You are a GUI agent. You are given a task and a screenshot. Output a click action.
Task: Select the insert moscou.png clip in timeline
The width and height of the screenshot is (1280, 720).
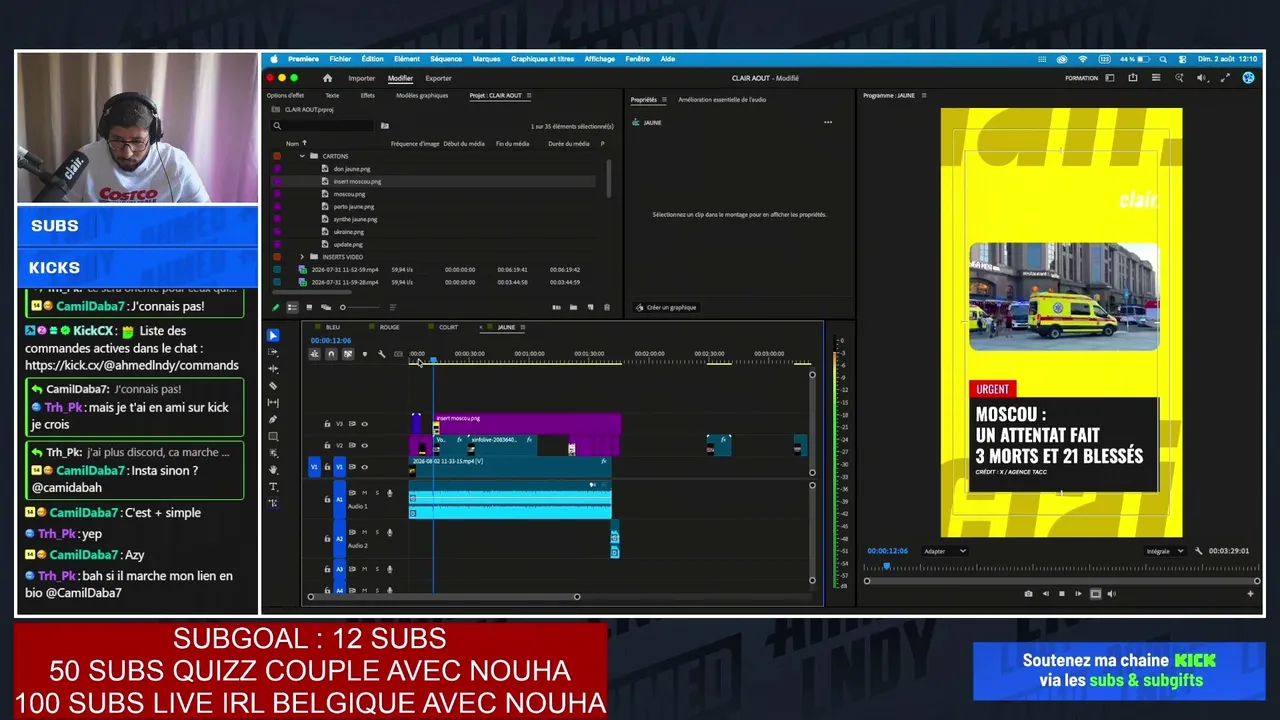pyautogui.click(x=528, y=423)
